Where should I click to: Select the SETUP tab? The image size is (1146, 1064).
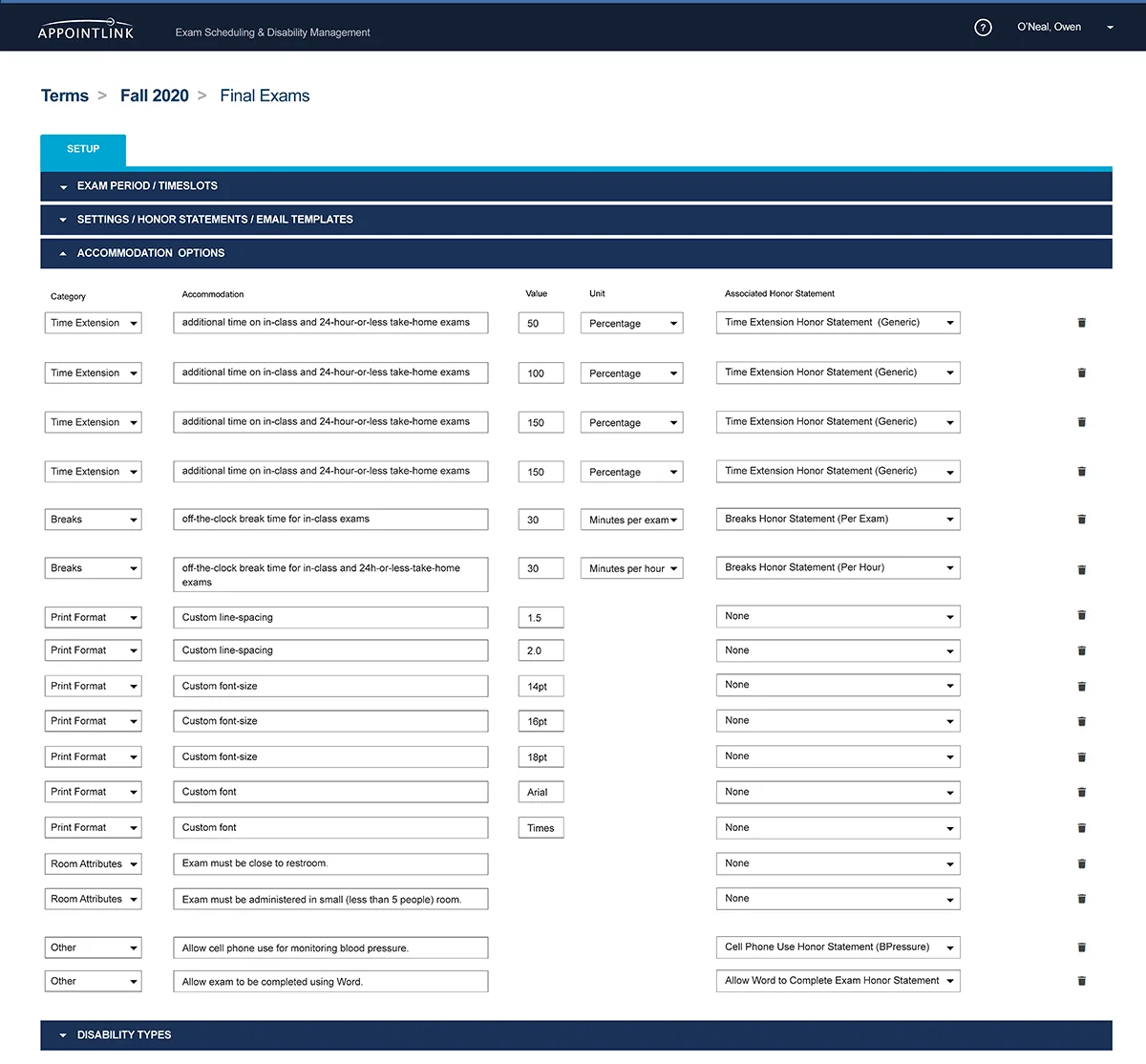pyautogui.click(x=83, y=150)
